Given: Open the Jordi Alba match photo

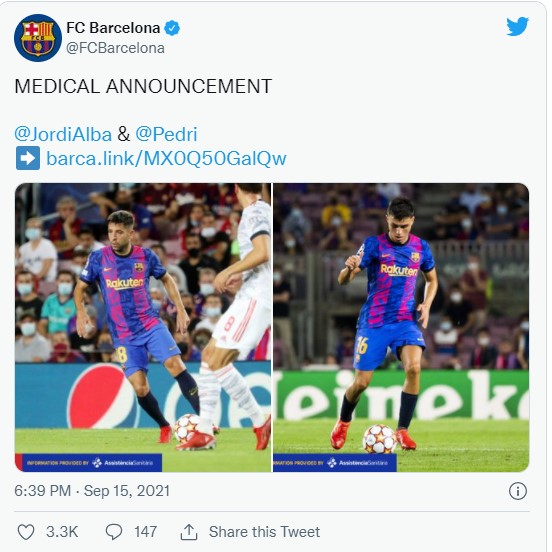Looking at the screenshot, I should [143, 327].
